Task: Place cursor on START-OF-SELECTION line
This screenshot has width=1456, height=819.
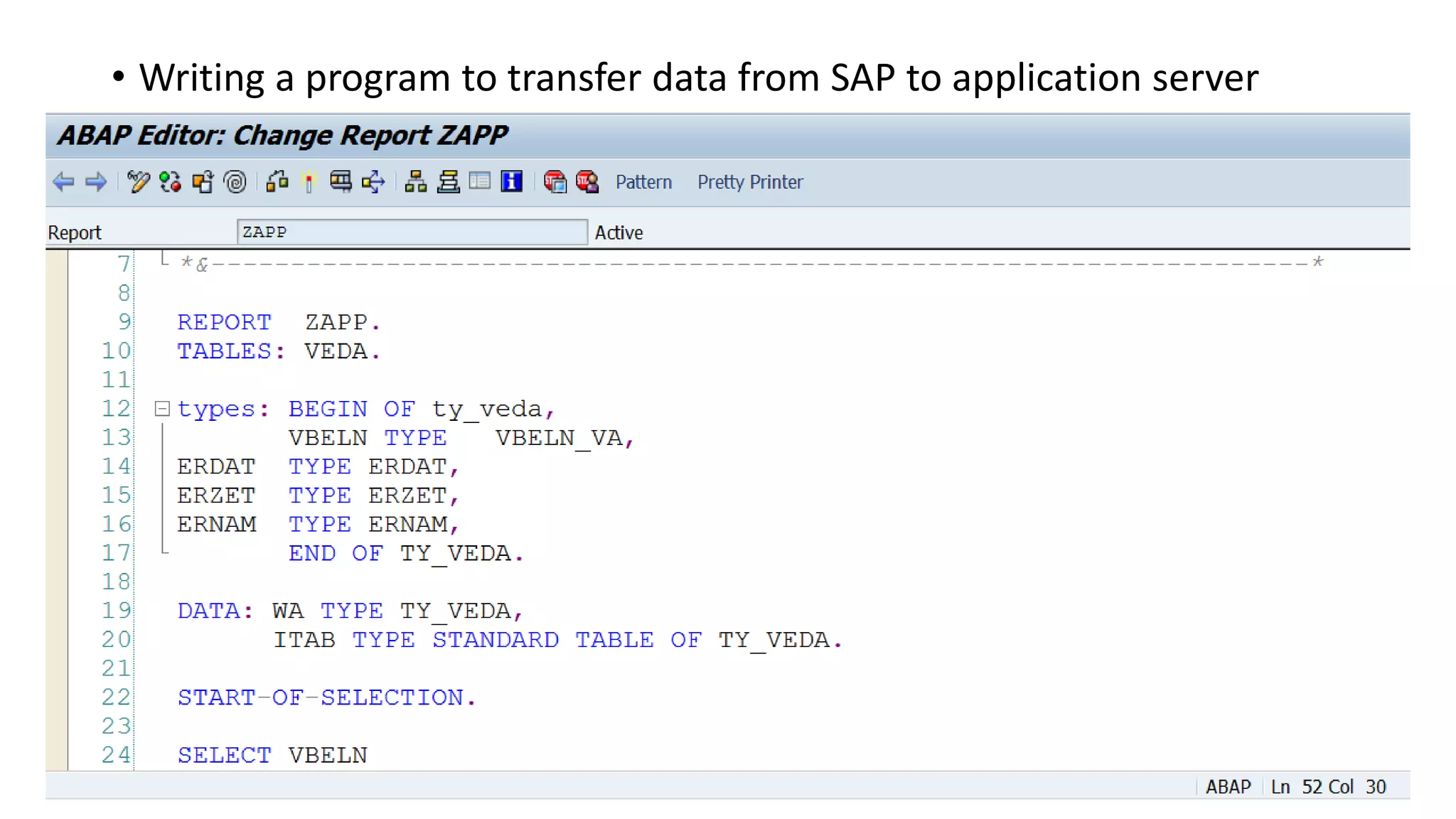Action: point(326,697)
